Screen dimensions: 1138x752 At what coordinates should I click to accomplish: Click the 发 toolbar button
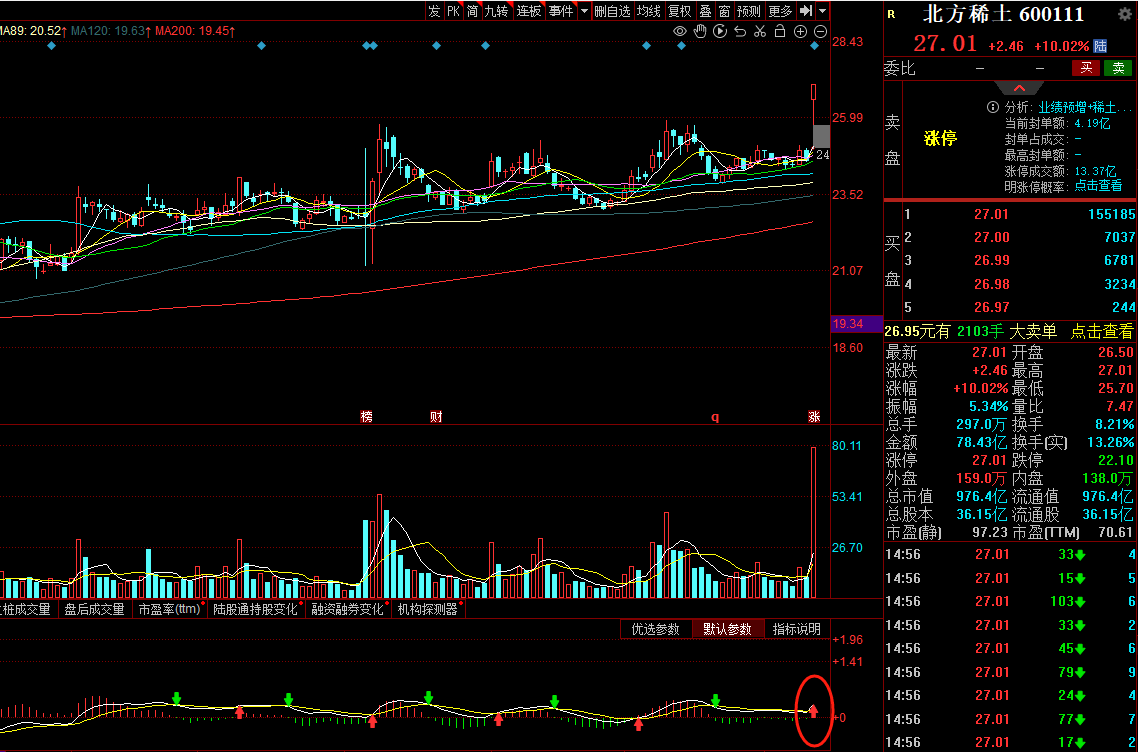pyautogui.click(x=434, y=11)
